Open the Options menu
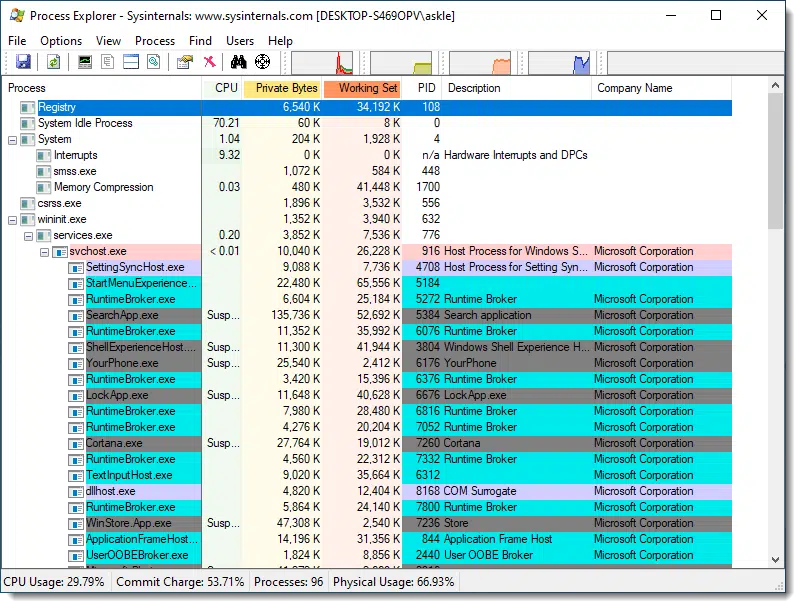 (61, 41)
